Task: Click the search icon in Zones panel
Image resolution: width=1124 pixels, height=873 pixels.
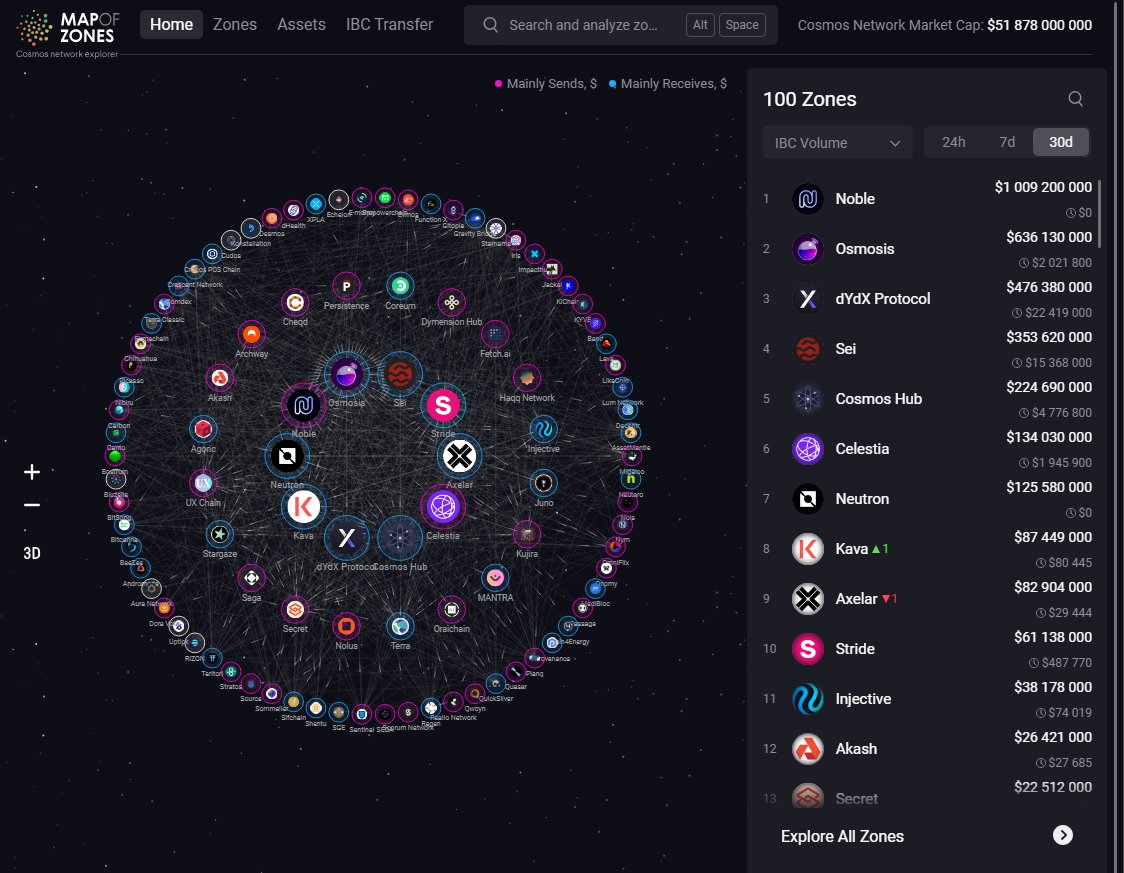Action: point(1075,99)
